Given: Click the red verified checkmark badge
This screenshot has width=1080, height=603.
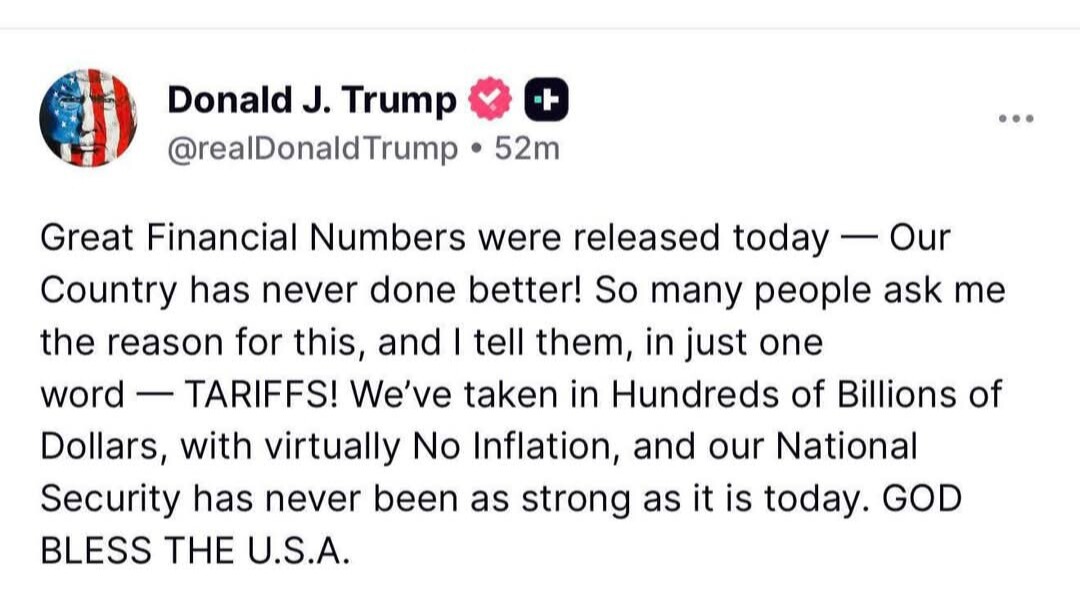Looking at the screenshot, I should pos(491,99).
